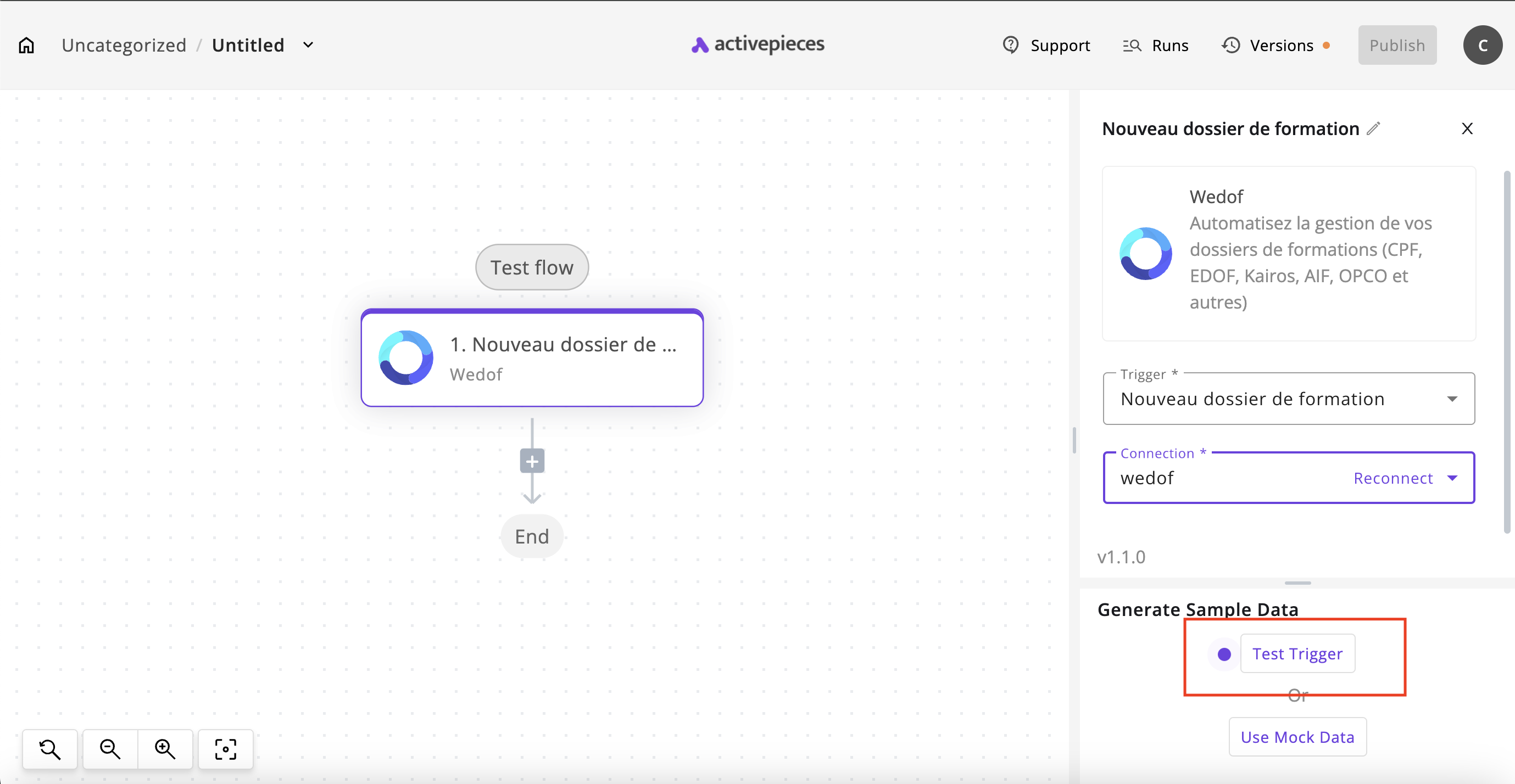Click the pencil icon to rename step
Image resolution: width=1515 pixels, height=784 pixels.
pos(1373,128)
